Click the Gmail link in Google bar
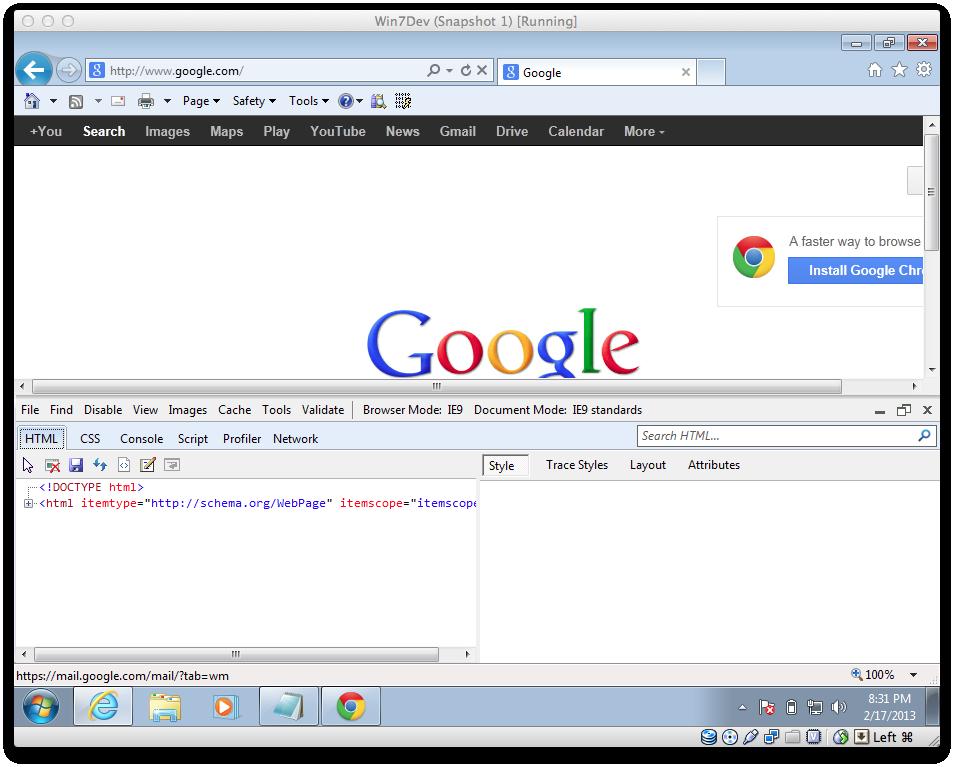 (x=458, y=131)
